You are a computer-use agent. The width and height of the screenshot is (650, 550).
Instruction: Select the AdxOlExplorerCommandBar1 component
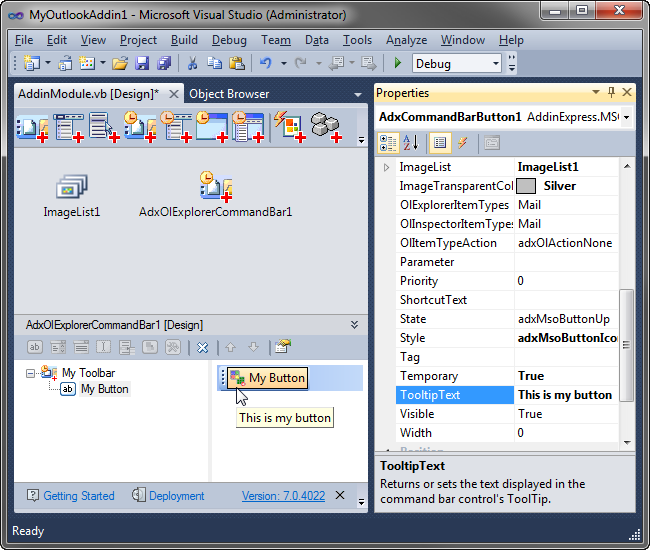pyautogui.click(x=216, y=195)
